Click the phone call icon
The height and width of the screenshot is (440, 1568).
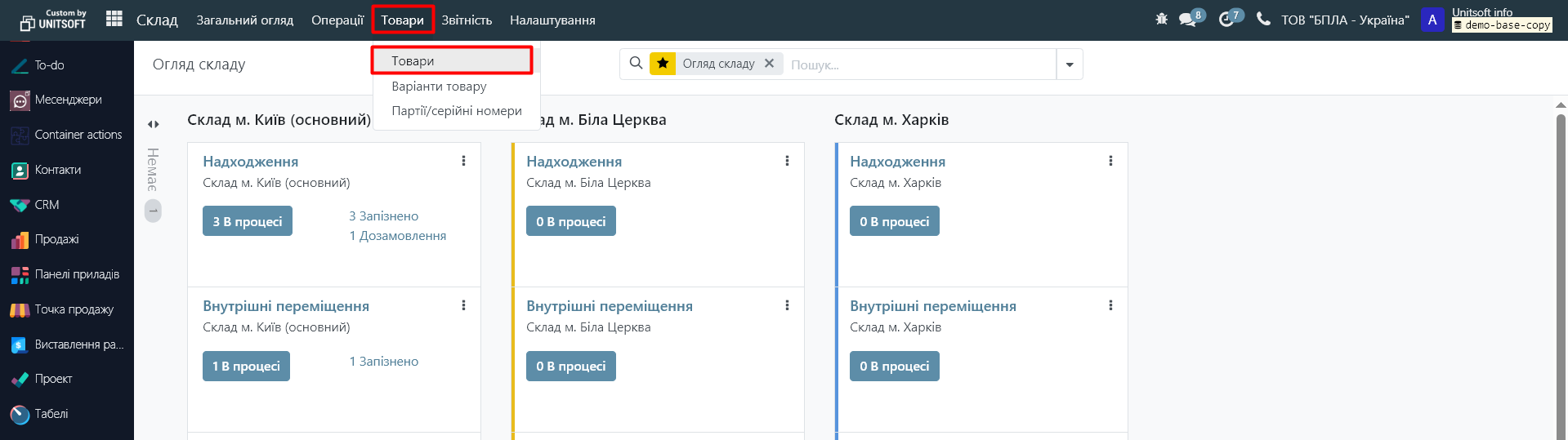pos(1263,19)
